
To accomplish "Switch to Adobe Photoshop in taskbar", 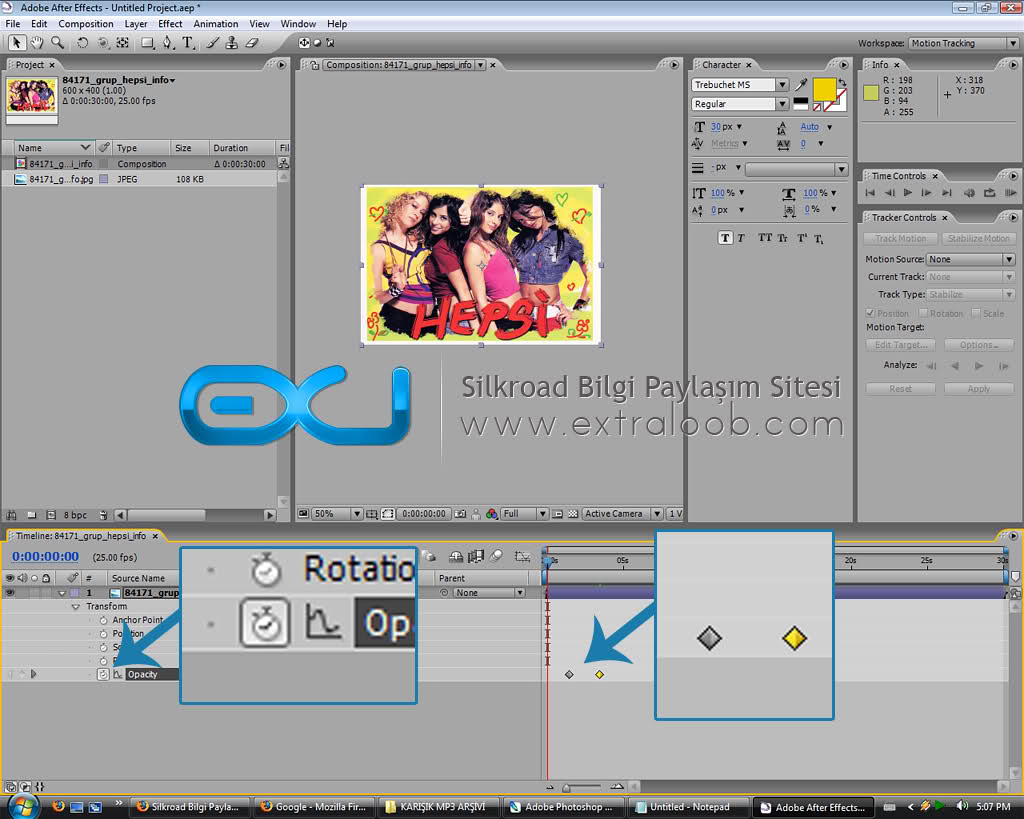I will click(x=562, y=807).
